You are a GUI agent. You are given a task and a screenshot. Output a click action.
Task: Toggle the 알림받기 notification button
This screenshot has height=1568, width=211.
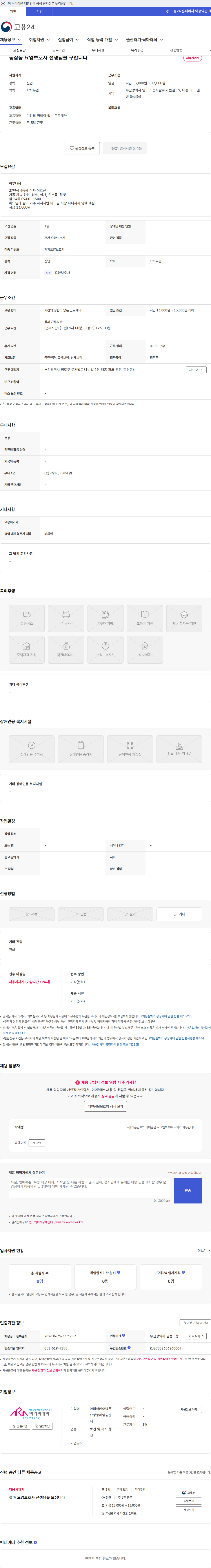43,1426
